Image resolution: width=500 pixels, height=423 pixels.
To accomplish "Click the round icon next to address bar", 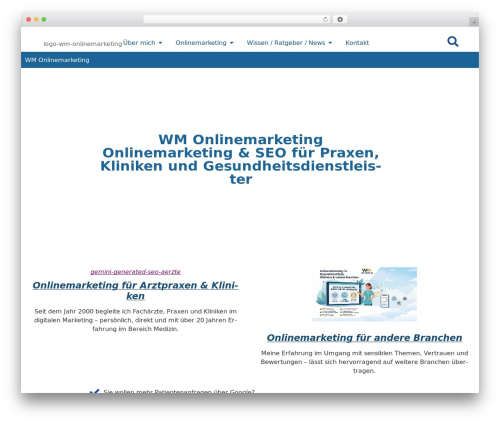I will coord(340,19).
